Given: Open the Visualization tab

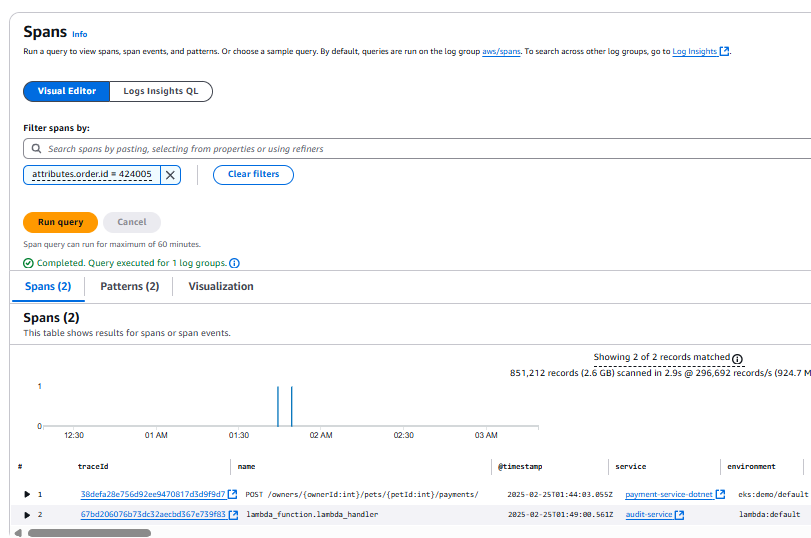Looking at the screenshot, I should [221, 286].
